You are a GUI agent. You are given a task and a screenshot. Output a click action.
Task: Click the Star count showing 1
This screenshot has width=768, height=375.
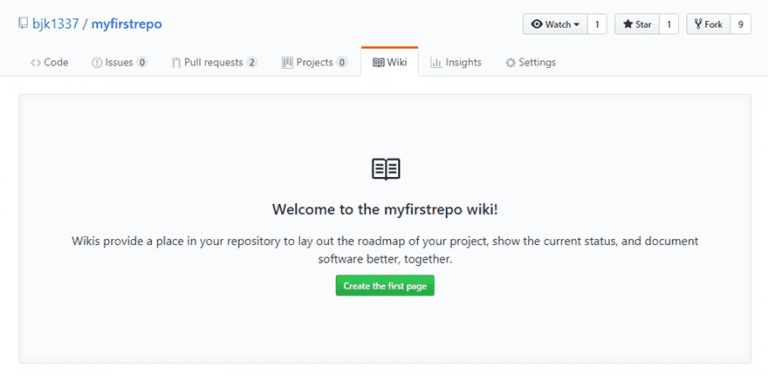pos(669,24)
